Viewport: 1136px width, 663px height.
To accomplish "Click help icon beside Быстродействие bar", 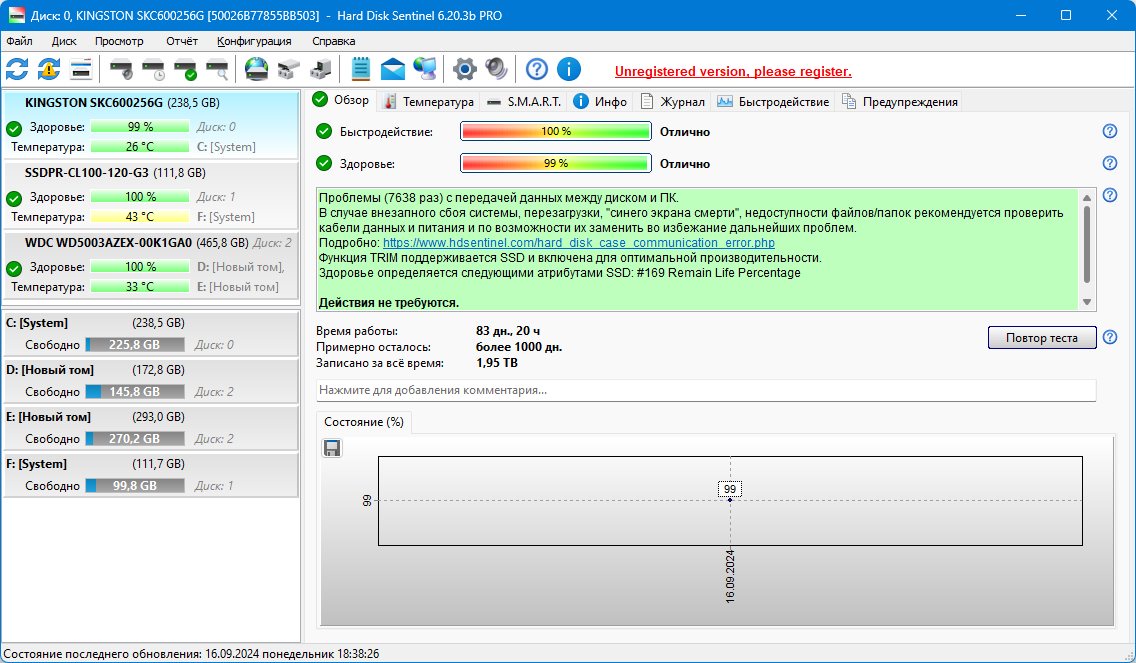I will pos(1109,131).
